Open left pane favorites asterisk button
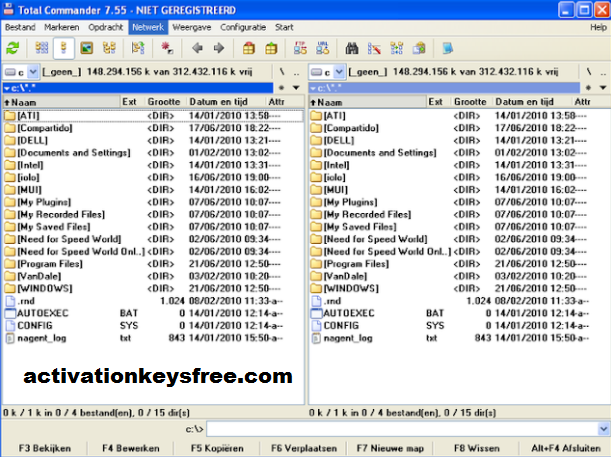The image size is (611, 457). point(281,88)
